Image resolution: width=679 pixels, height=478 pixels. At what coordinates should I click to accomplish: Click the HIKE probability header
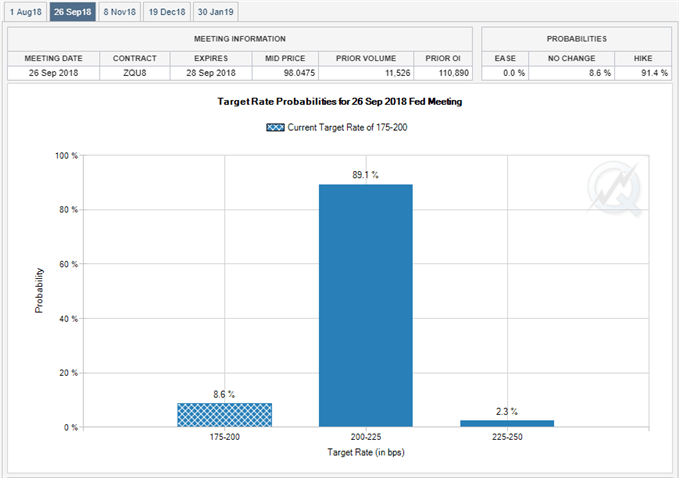point(643,58)
